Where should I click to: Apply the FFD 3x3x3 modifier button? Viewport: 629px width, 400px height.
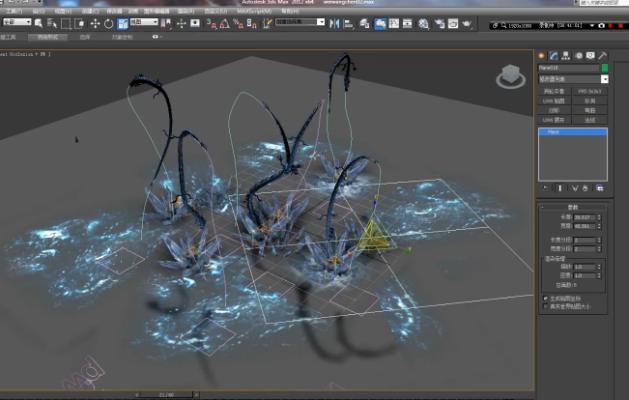[x=590, y=91]
